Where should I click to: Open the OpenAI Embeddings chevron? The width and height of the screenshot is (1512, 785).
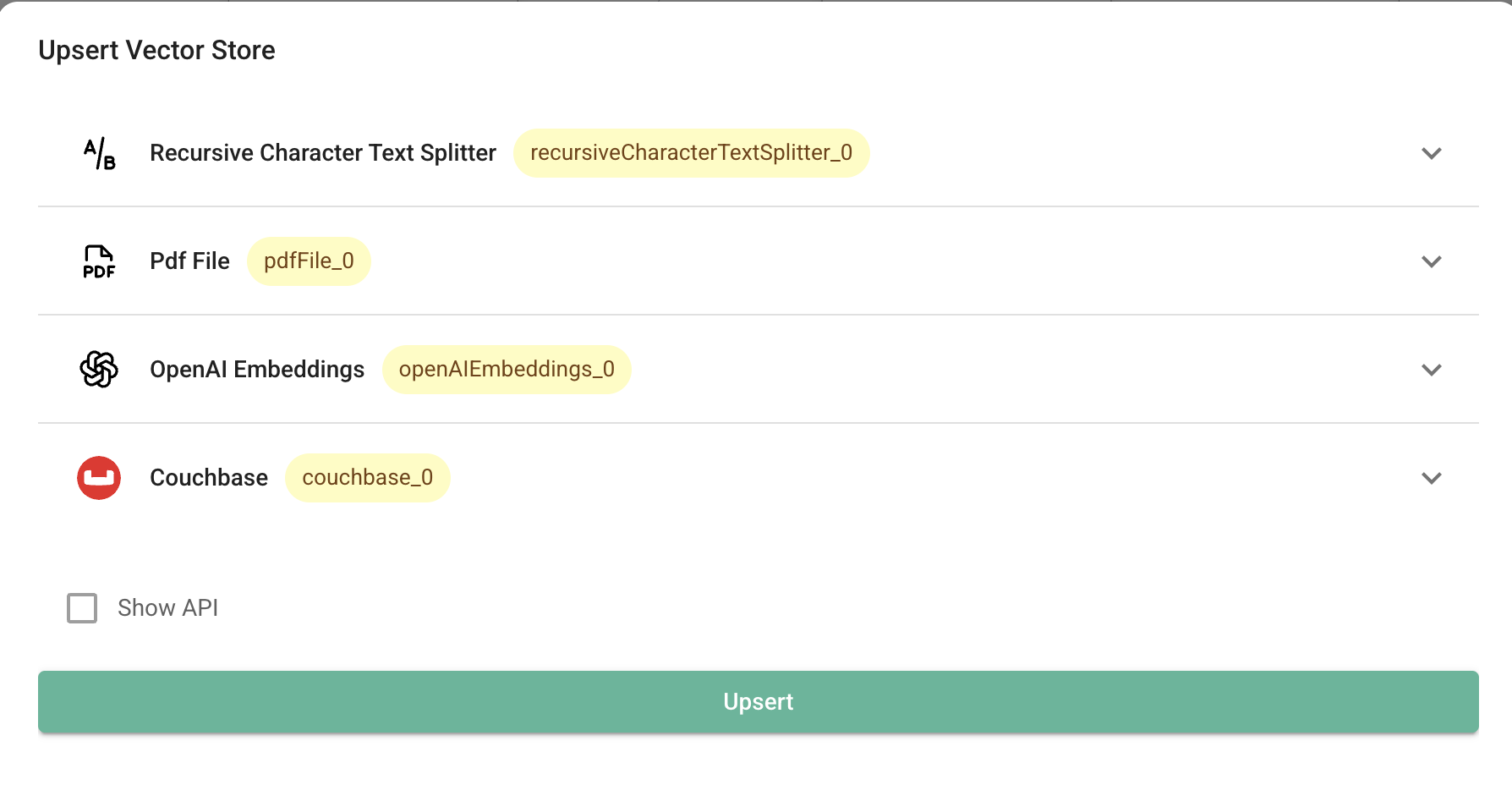(x=1431, y=370)
